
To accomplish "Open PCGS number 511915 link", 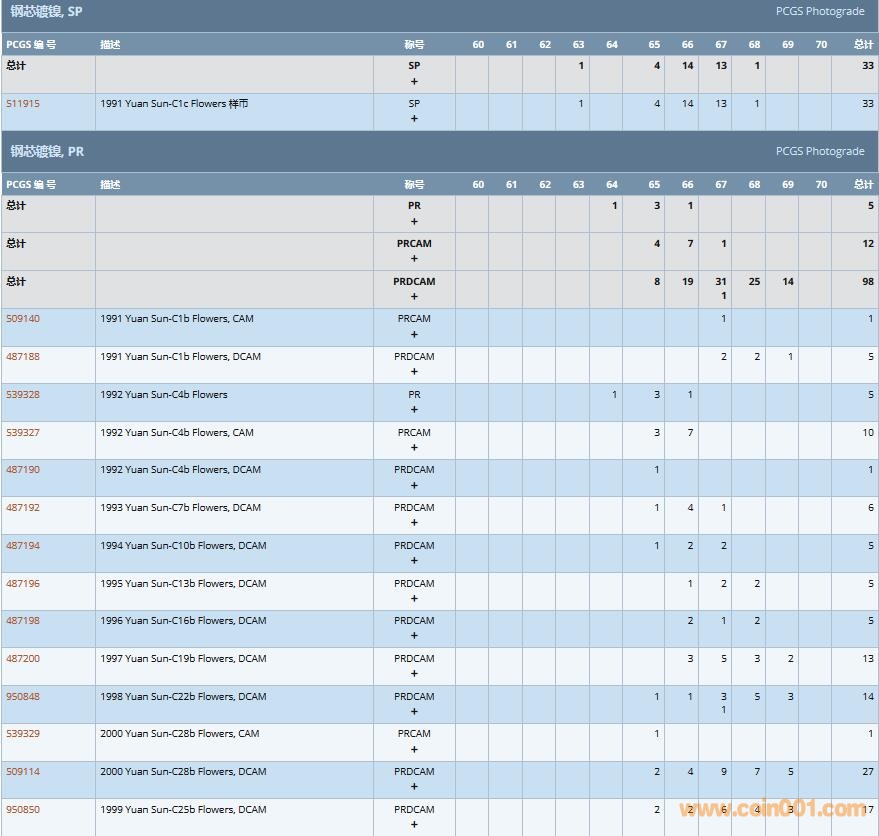I will 23,104.
